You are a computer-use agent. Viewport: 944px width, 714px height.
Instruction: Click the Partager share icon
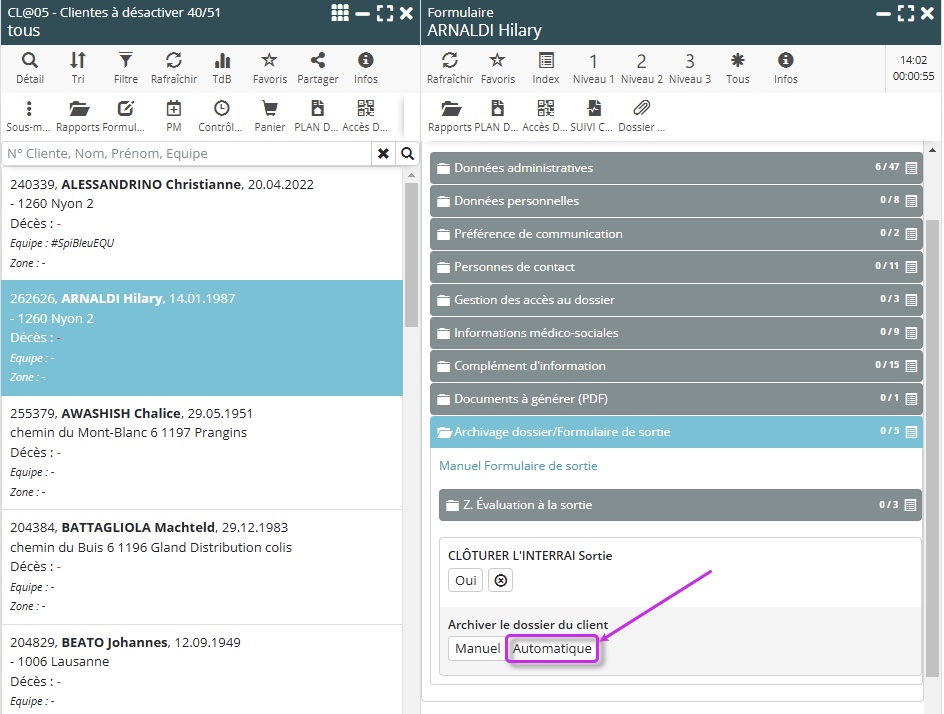coord(317,67)
